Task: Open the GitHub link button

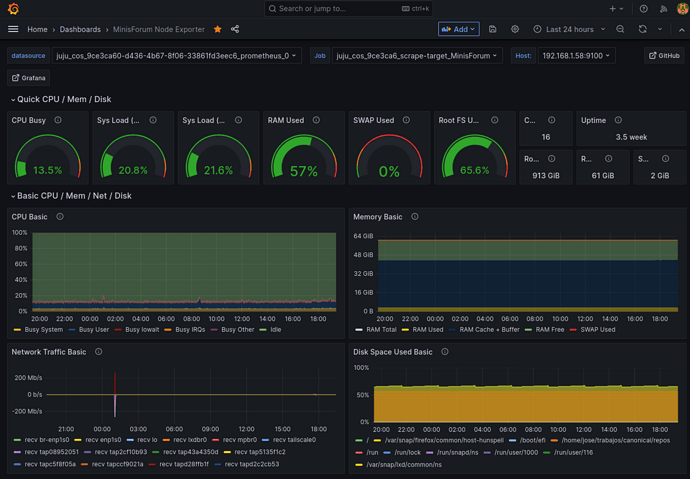Action: pyautogui.click(x=664, y=56)
